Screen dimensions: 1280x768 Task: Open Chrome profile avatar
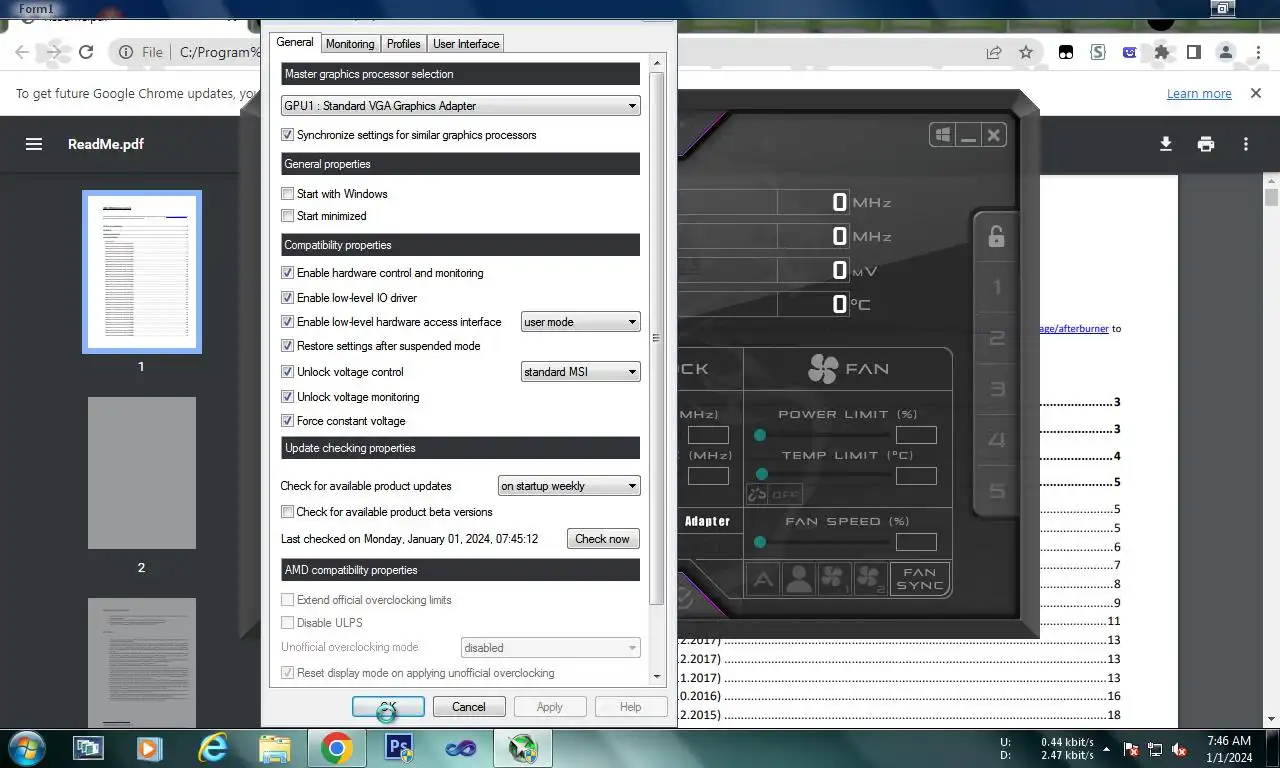[1226, 52]
